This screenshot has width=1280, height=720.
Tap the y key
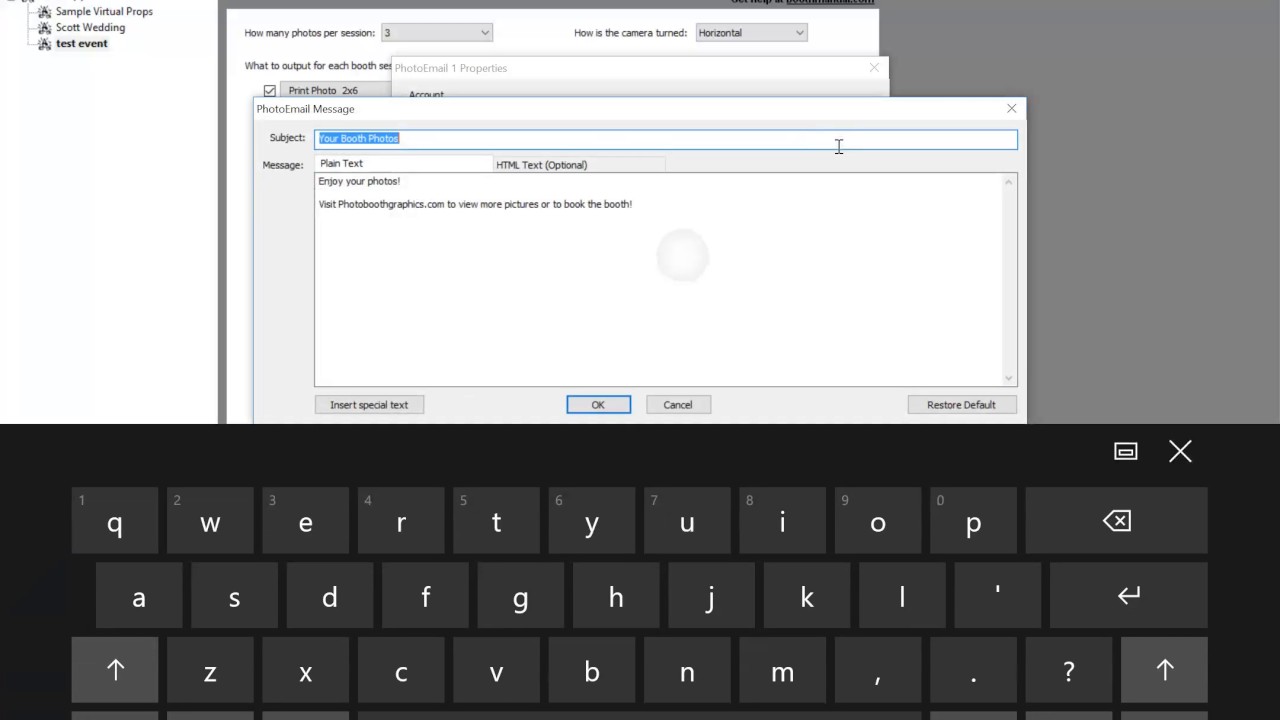click(592, 521)
